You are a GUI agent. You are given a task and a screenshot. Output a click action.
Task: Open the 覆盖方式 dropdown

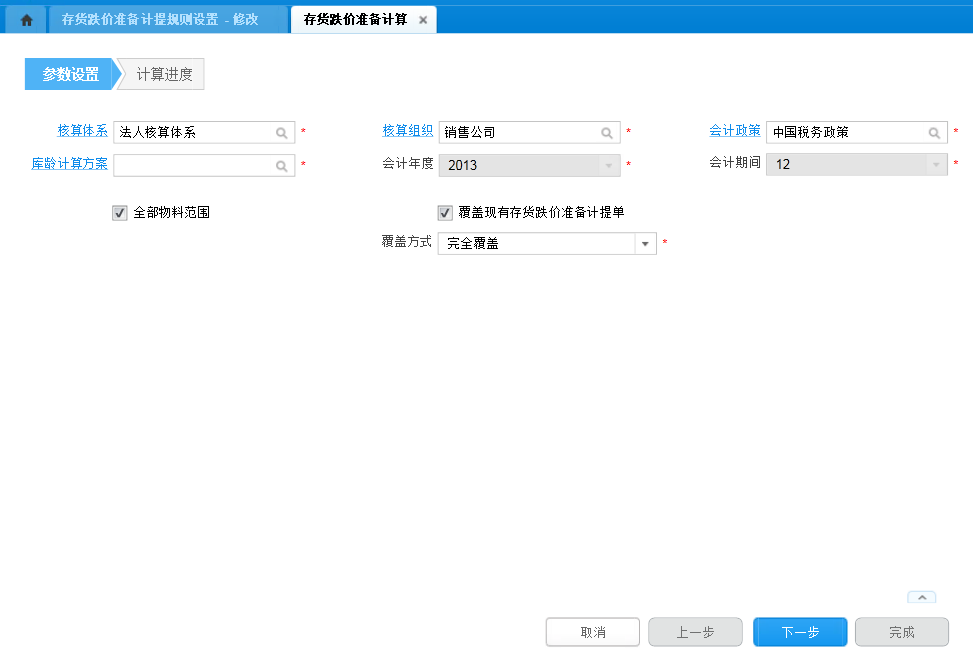click(645, 243)
